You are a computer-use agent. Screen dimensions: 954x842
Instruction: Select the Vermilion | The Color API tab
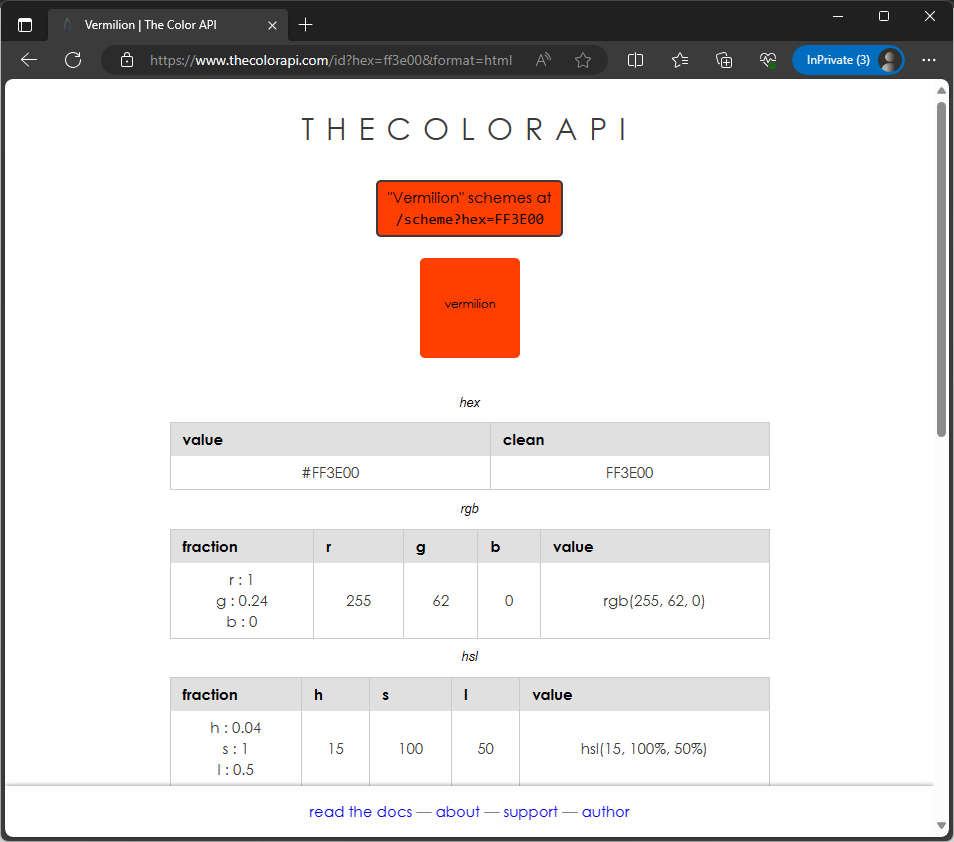click(166, 25)
